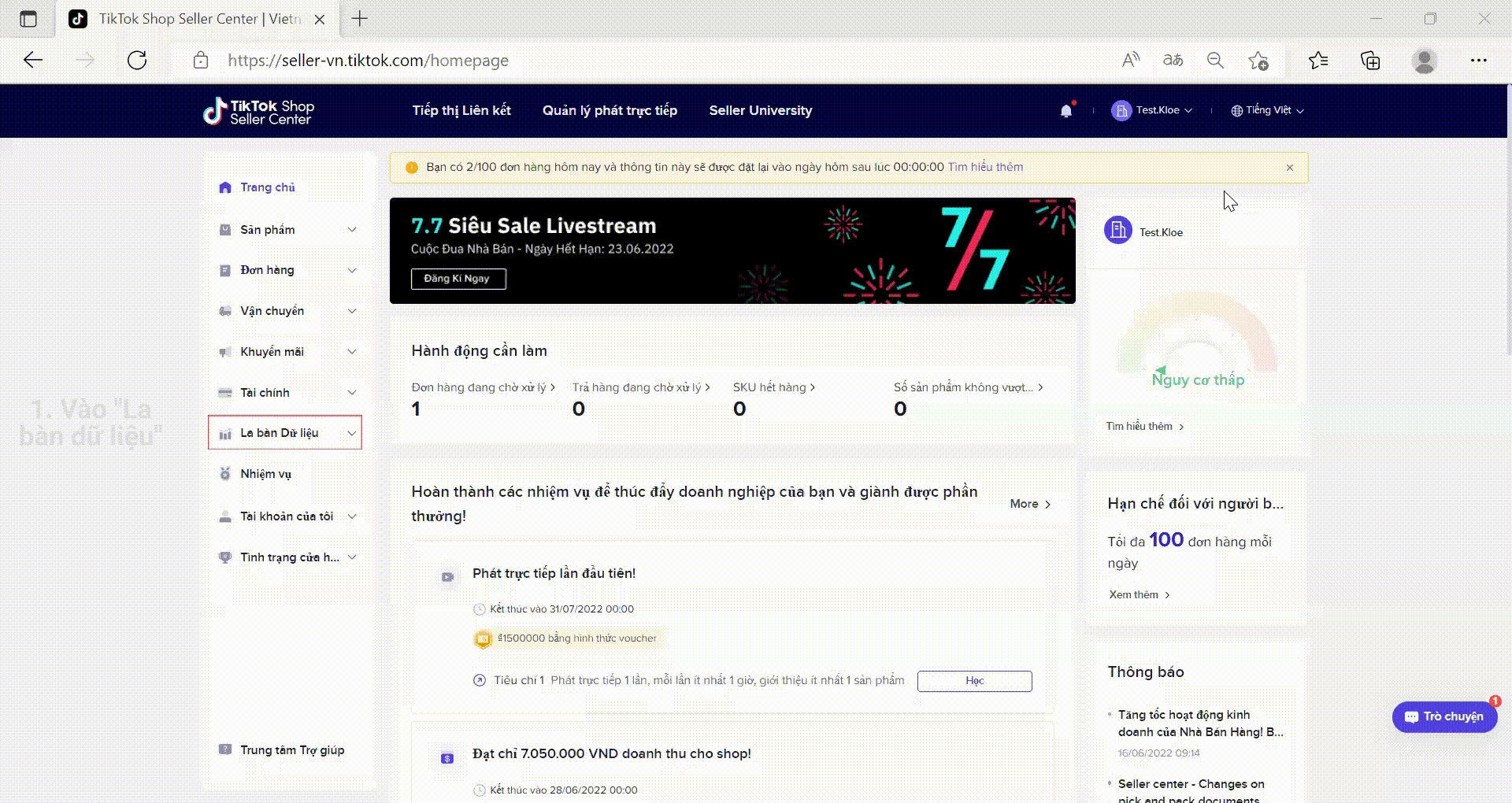Expand the Khuyến mãi menu chevron
The image size is (1512, 803).
click(x=352, y=352)
